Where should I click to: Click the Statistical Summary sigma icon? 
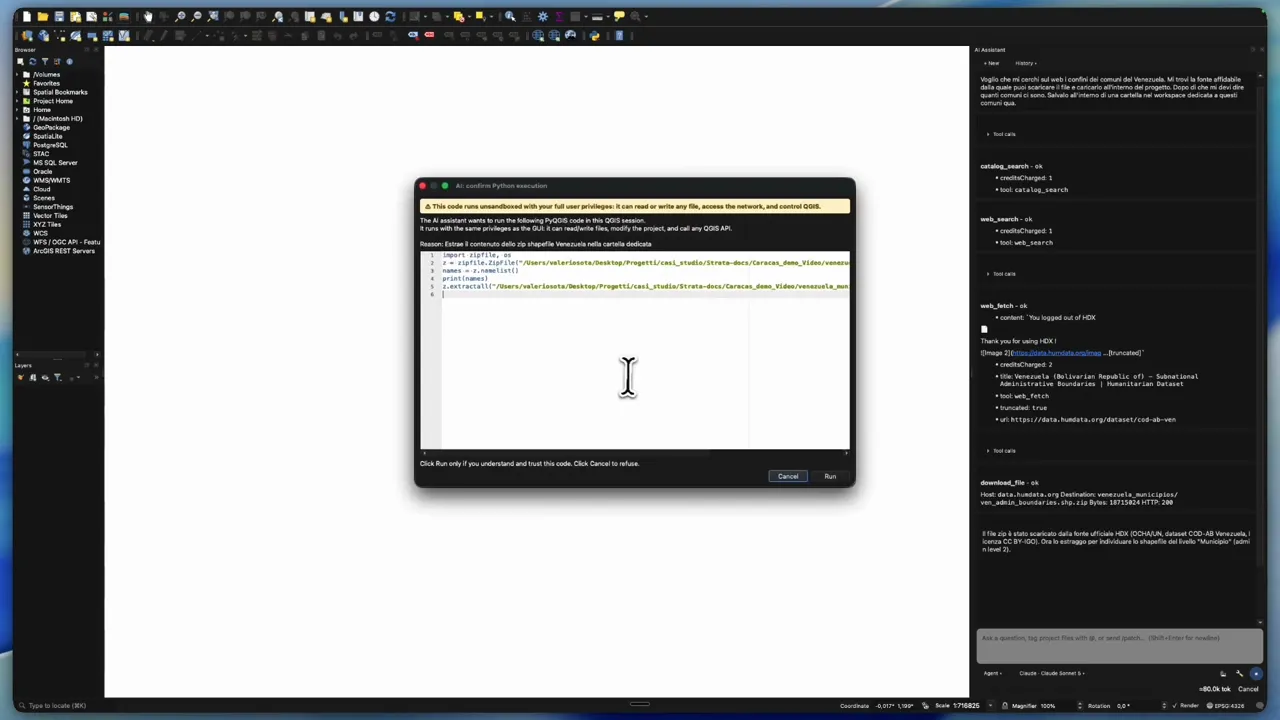[x=559, y=17]
